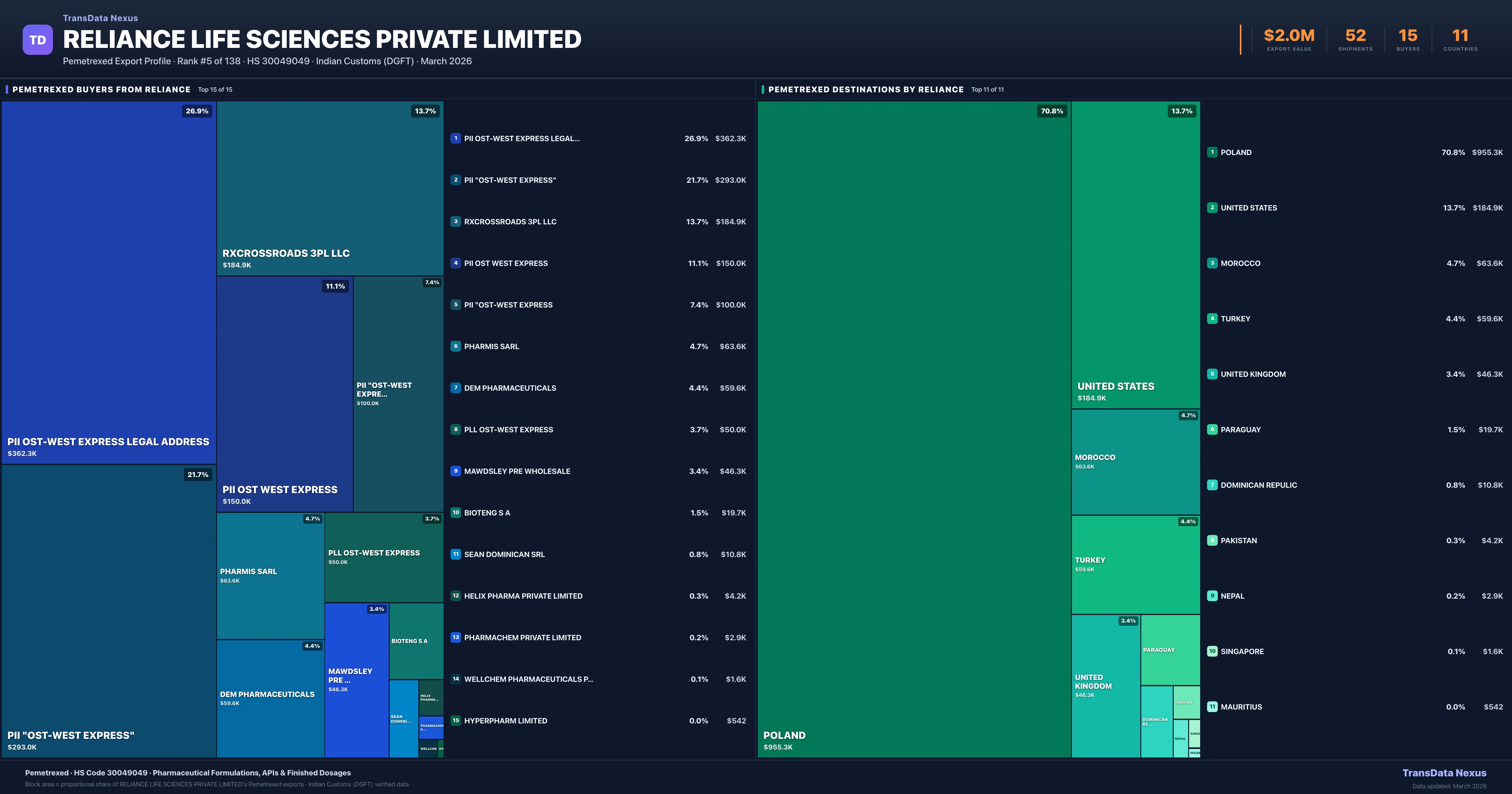This screenshot has height=794, width=1512.
Task: Select the POLAND treemap block
Action: point(914,429)
